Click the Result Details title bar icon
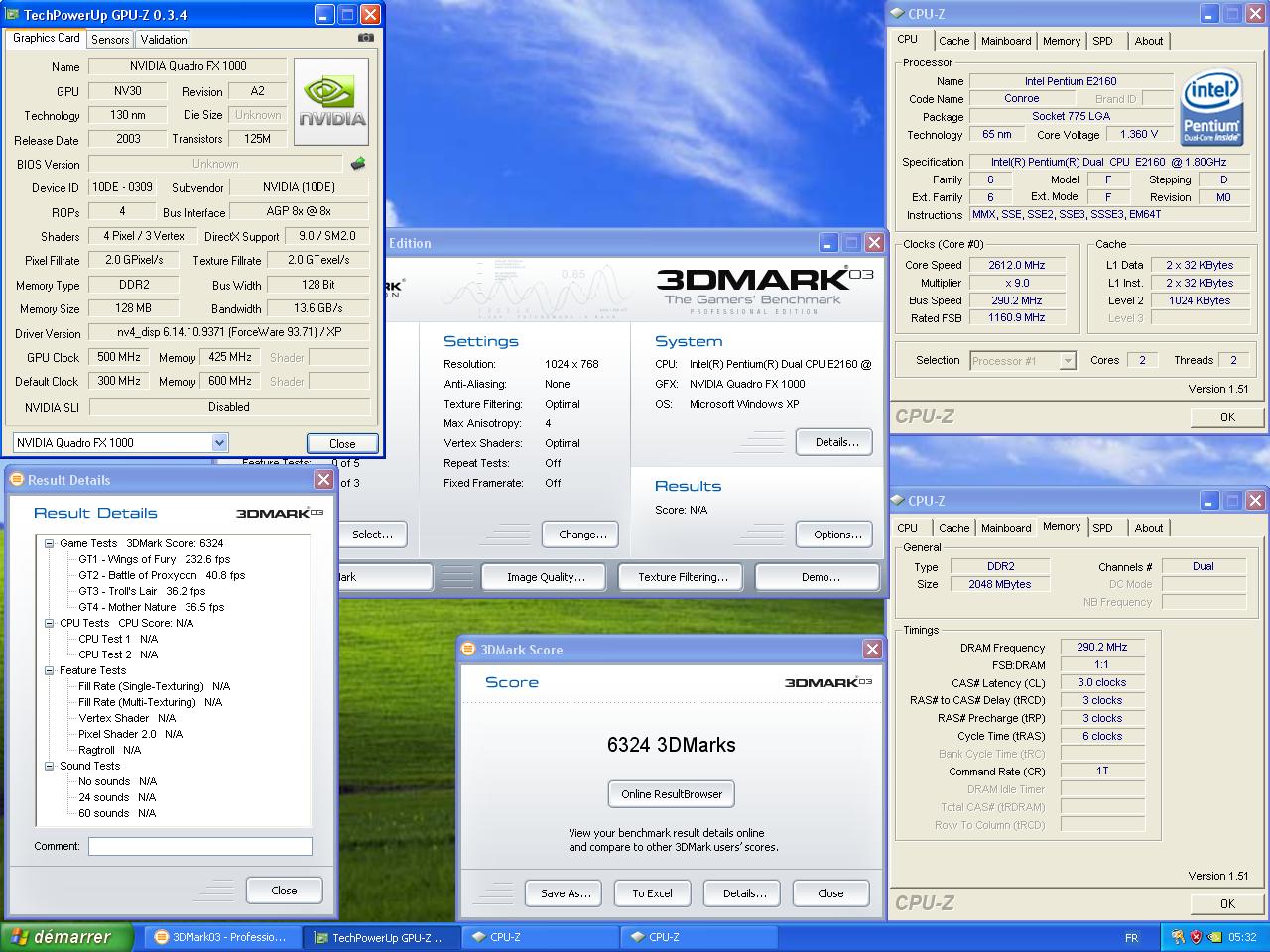Screen dimensions: 1270x952 [16, 480]
